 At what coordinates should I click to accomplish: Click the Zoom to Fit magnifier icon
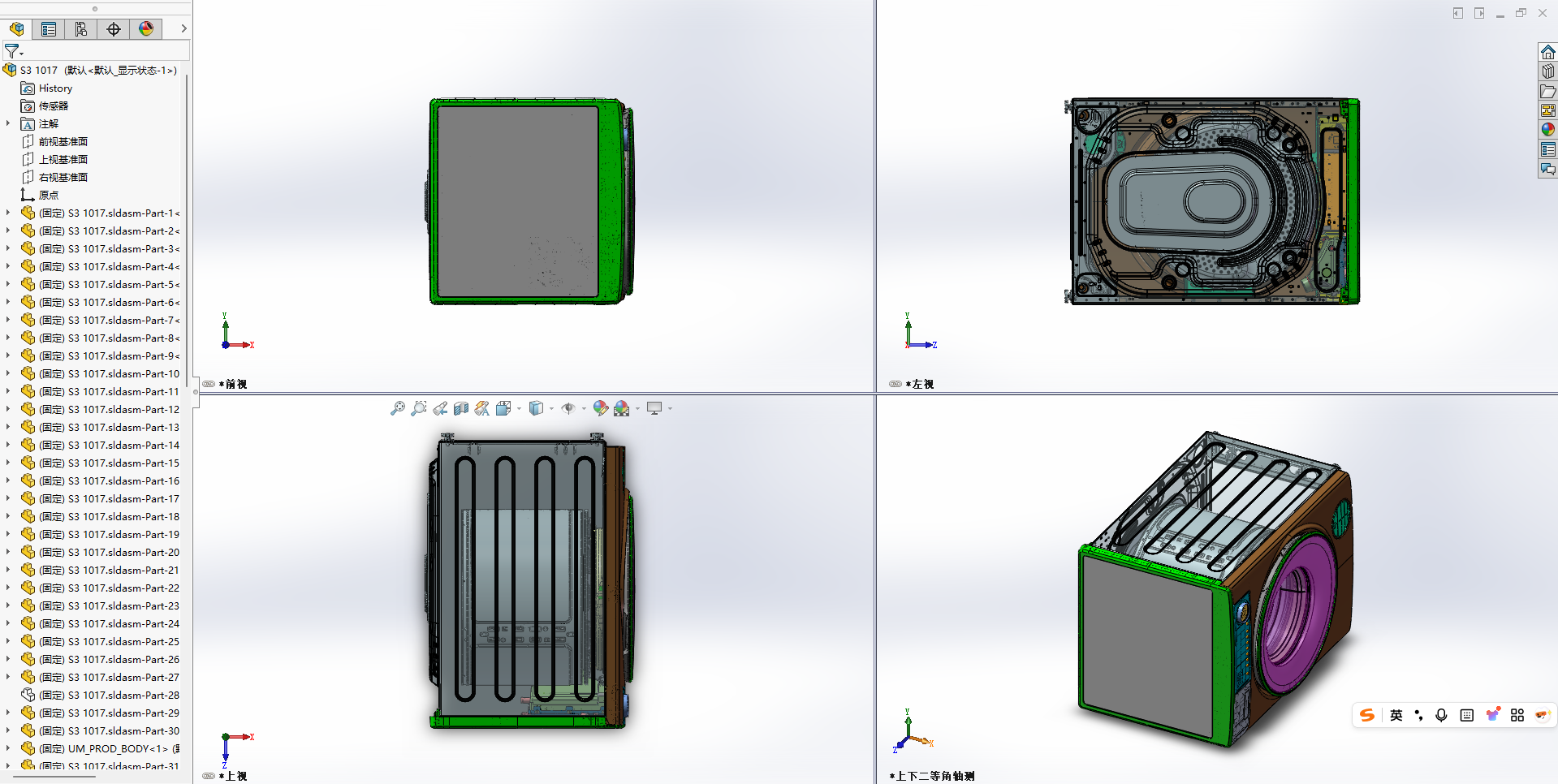[x=398, y=408]
